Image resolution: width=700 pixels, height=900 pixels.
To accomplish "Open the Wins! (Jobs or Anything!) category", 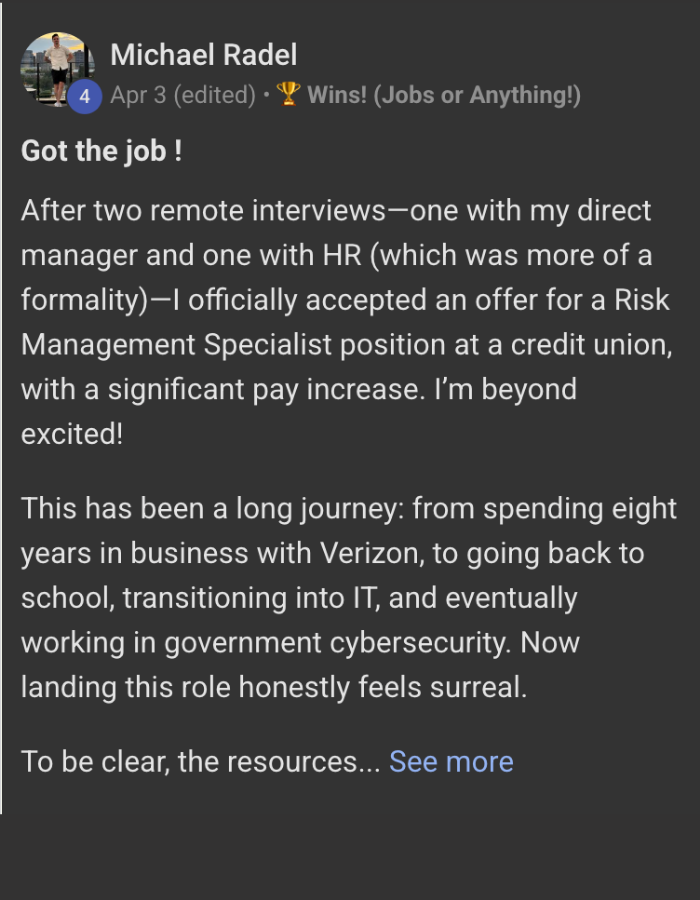I will pos(443,96).
